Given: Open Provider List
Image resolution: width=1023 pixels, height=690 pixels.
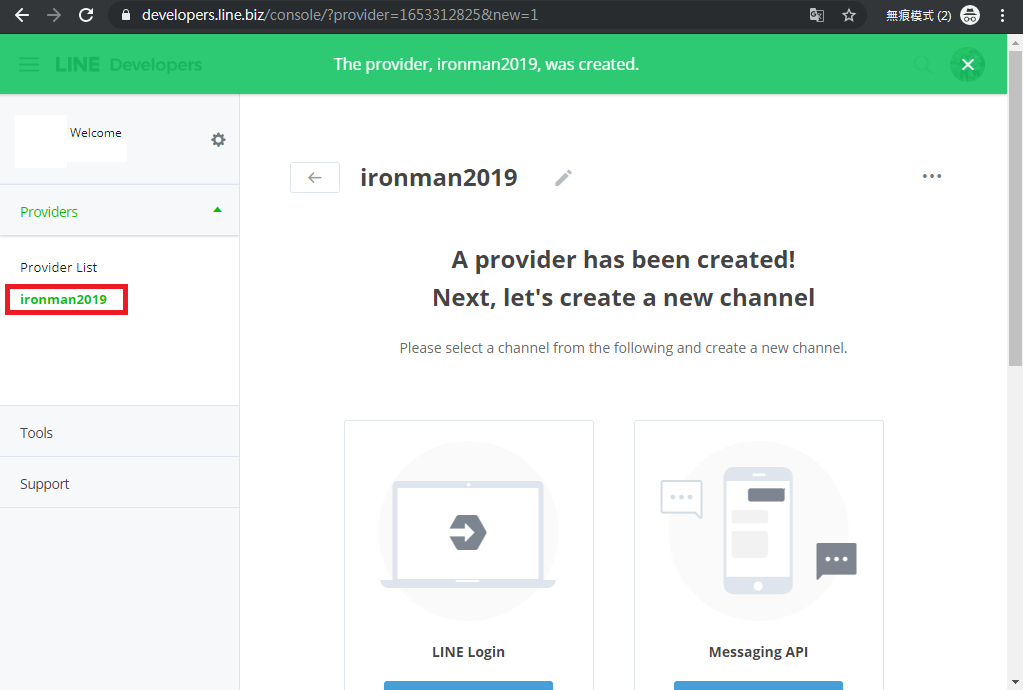Looking at the screenshot, I should pyautogui.click(x=59, y=267).
